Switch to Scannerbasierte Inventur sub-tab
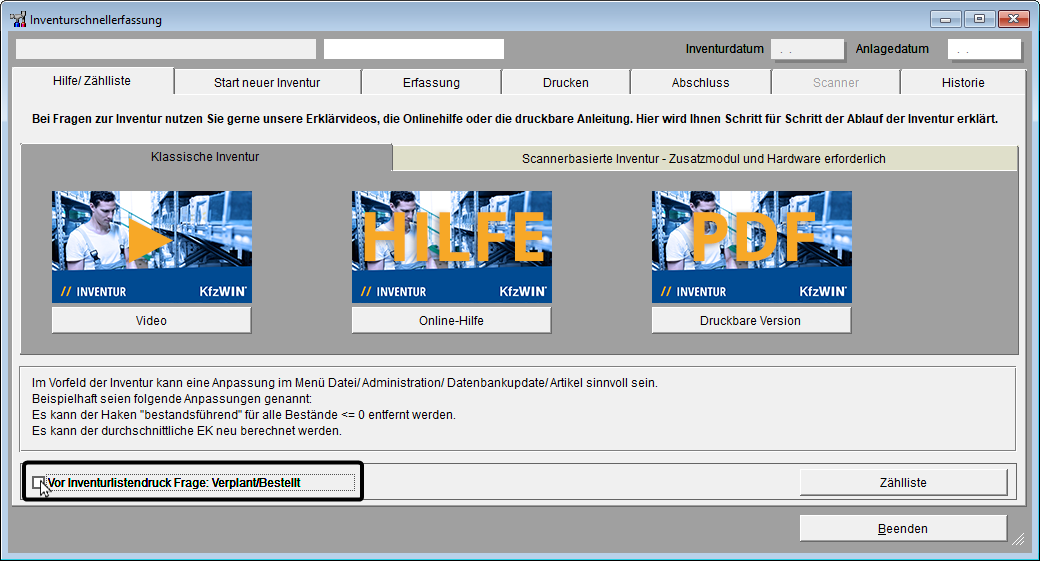 click(704, 158)
